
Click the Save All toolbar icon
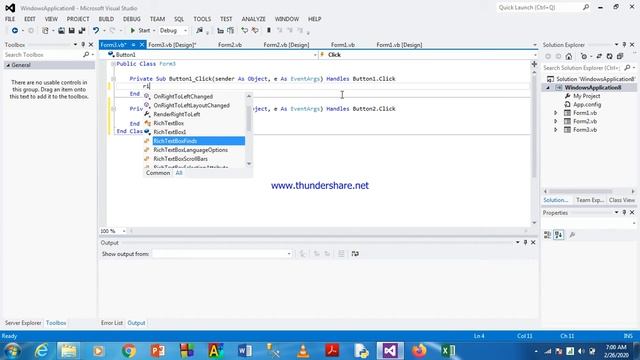(x=82, y=31)
